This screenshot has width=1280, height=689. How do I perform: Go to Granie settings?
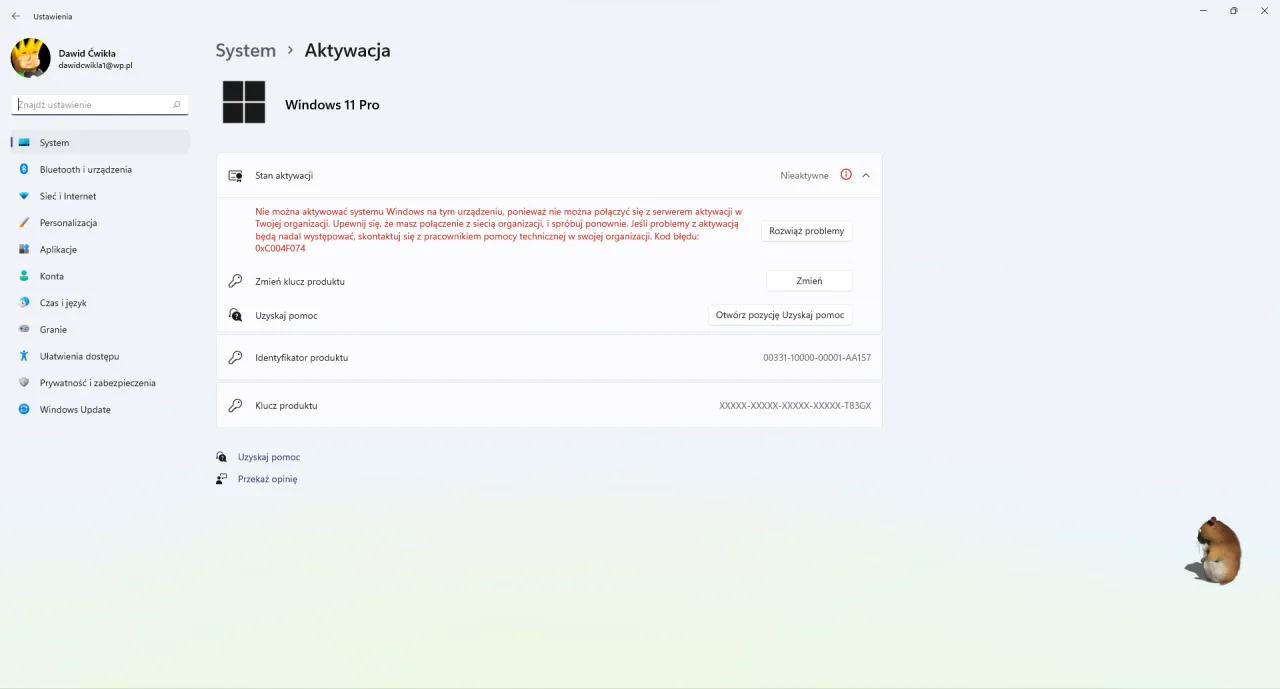100,329
